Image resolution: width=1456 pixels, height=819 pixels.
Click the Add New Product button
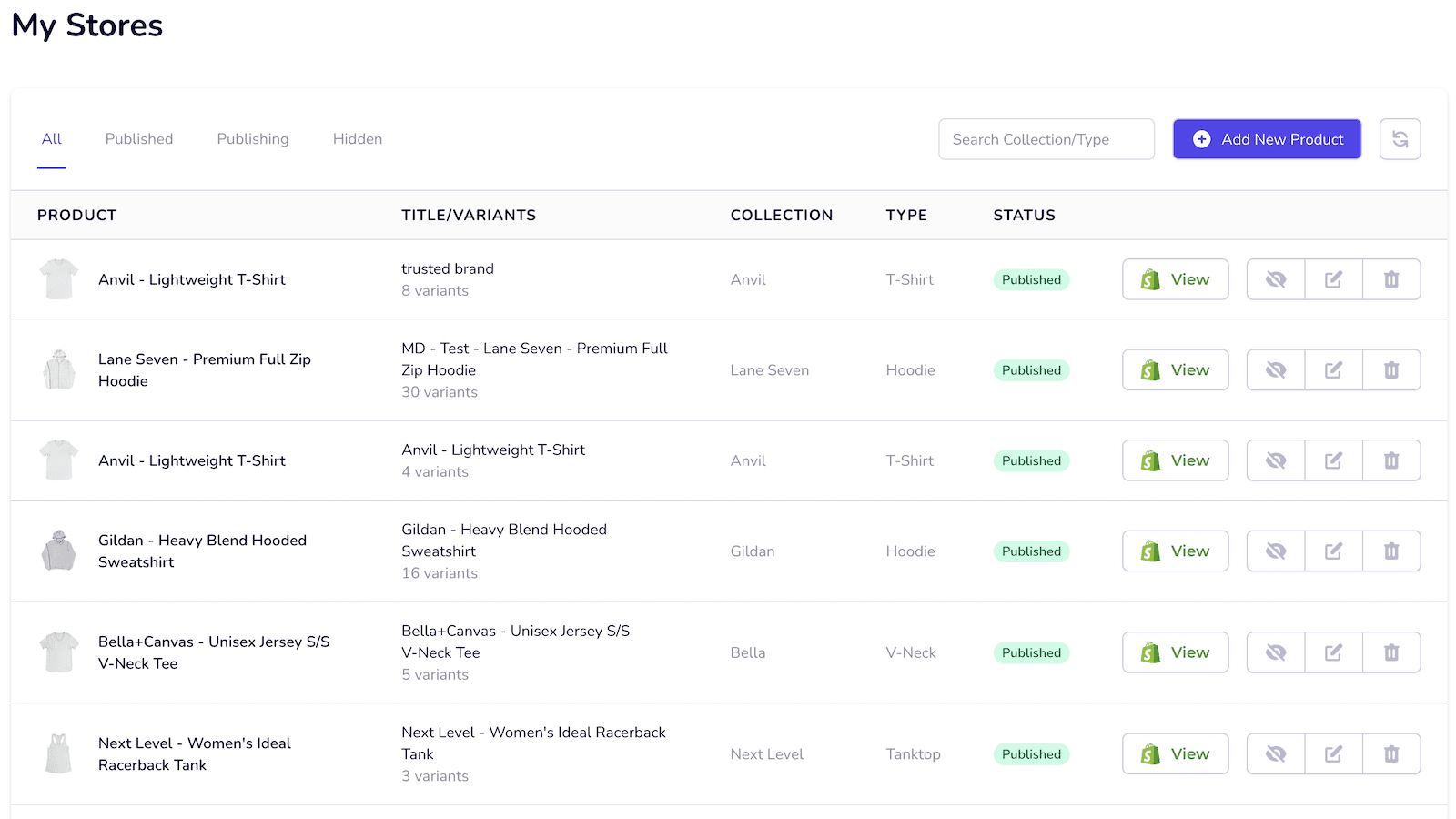click(x=1267, y=138)
